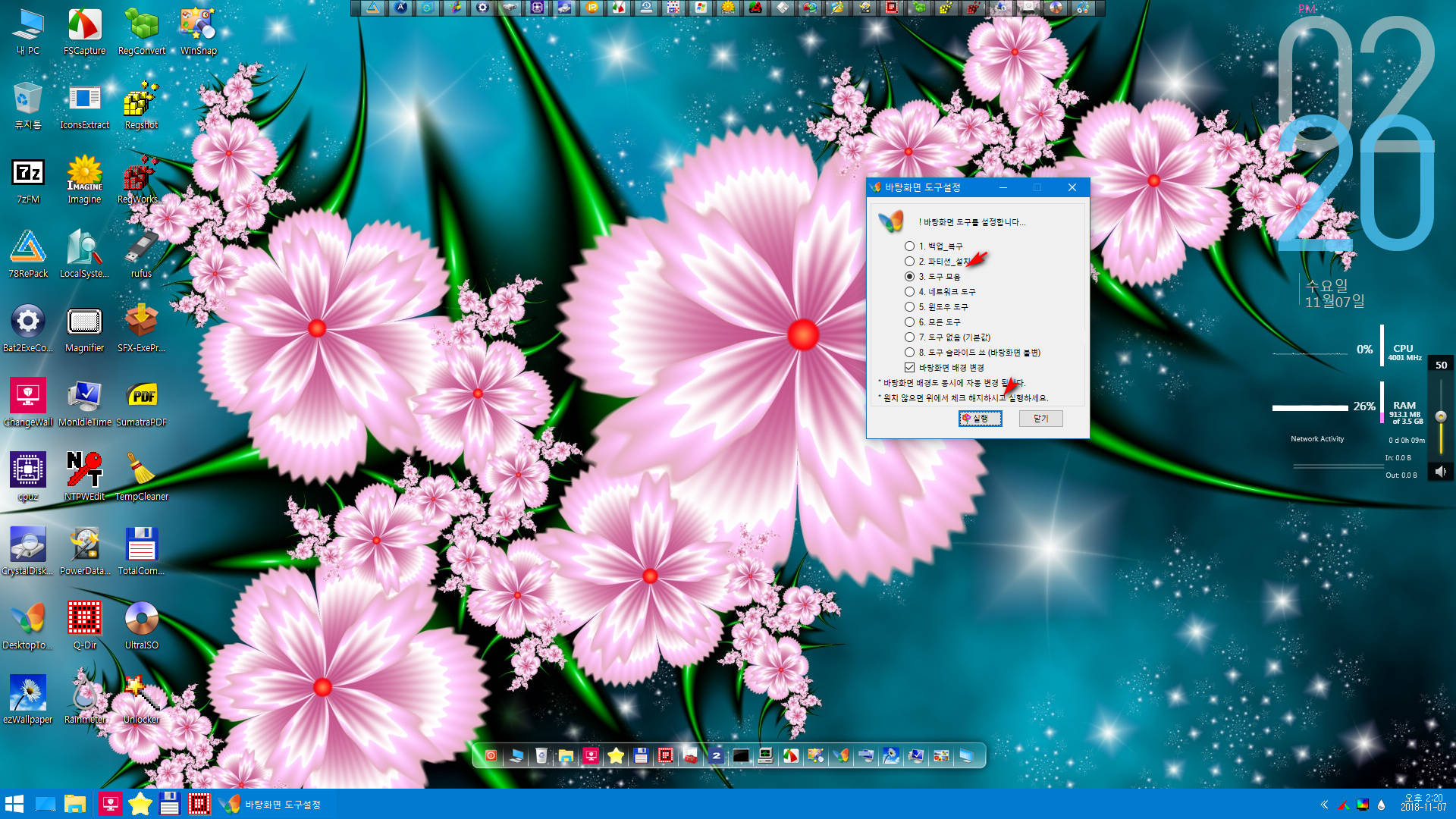Click the red power icon in bottom dock
The height and width of the screenshot is (819, 1456).
pos(491,755)
